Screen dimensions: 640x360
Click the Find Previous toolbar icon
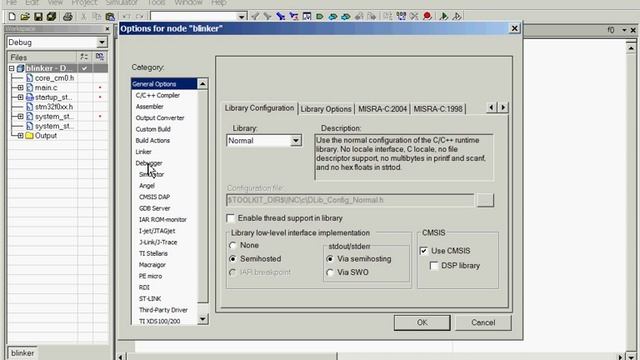tap(255, 16)
